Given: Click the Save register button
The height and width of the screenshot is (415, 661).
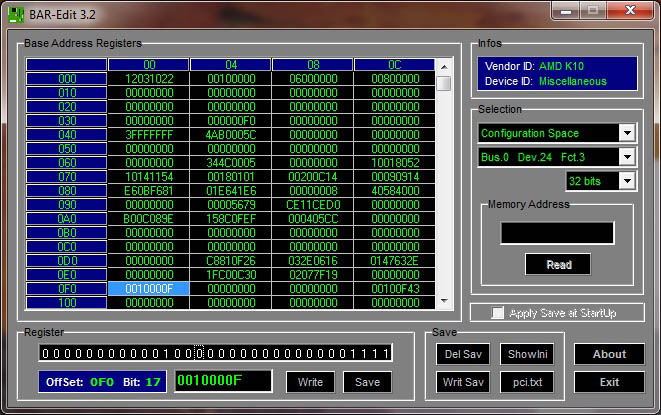Looking at the screenshot, I should coord(367,382).
